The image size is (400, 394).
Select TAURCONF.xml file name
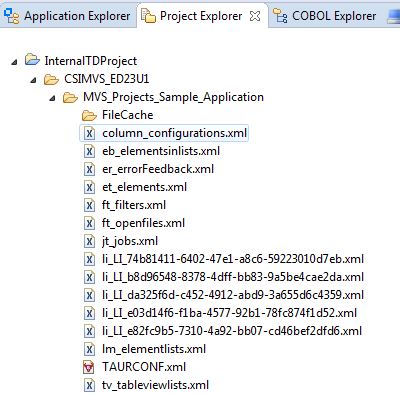tap(144, 367)
